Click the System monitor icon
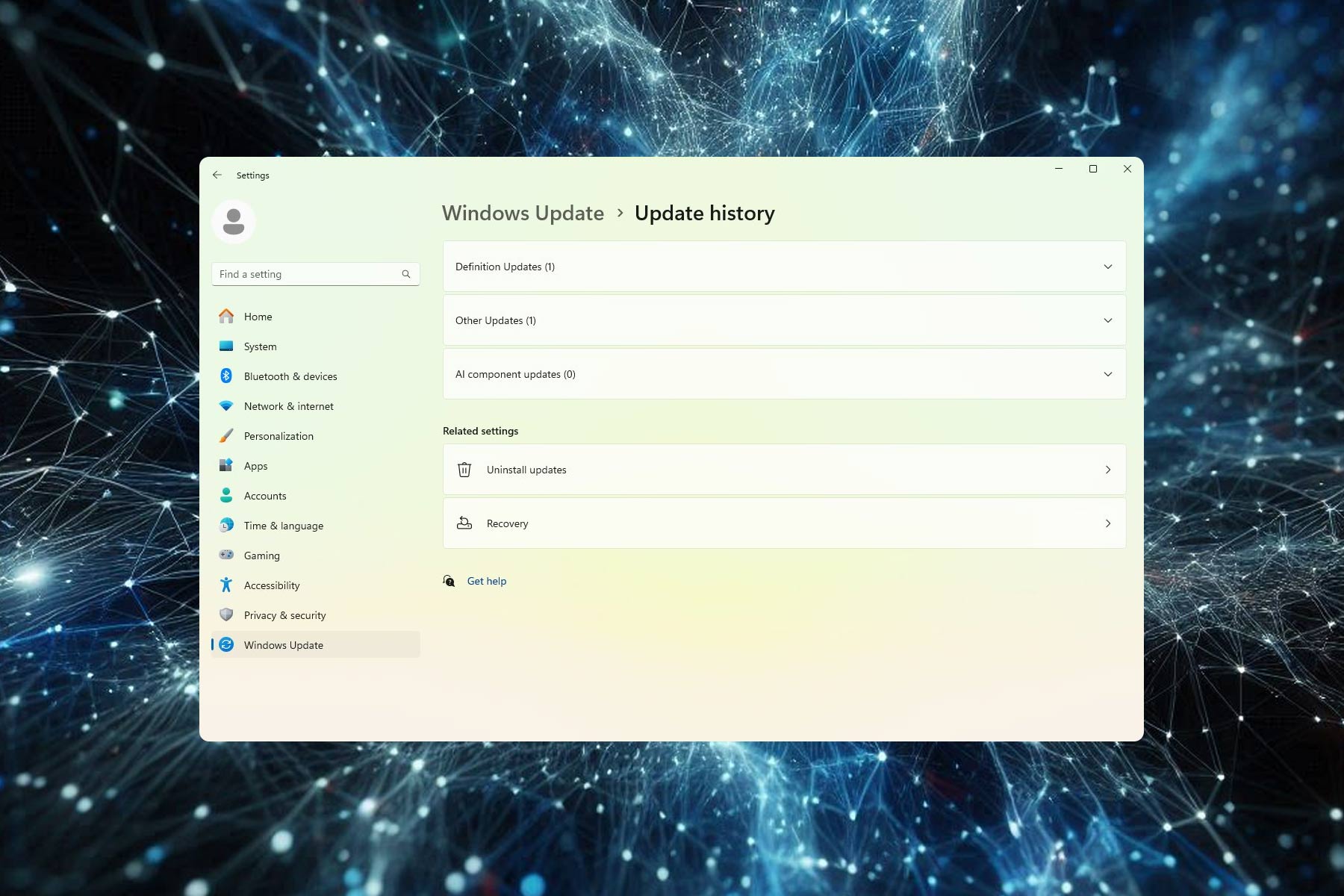The image size is (1344, 896). tap(226, 346)
